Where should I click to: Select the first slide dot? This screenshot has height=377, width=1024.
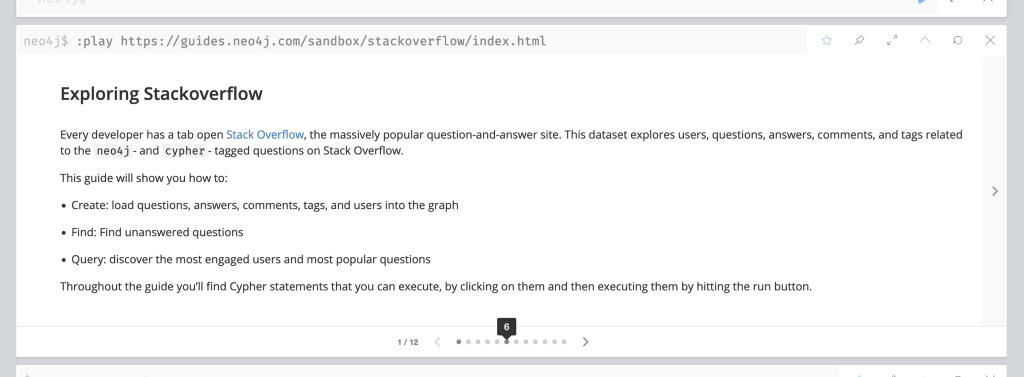tap(458, 342)
